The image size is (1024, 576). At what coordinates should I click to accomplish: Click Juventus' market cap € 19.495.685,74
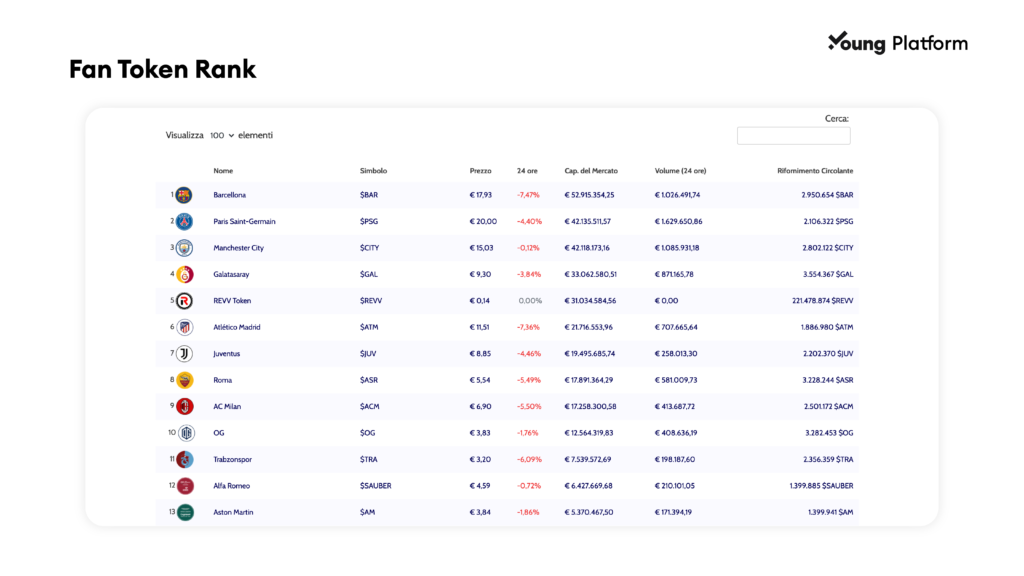590,354
